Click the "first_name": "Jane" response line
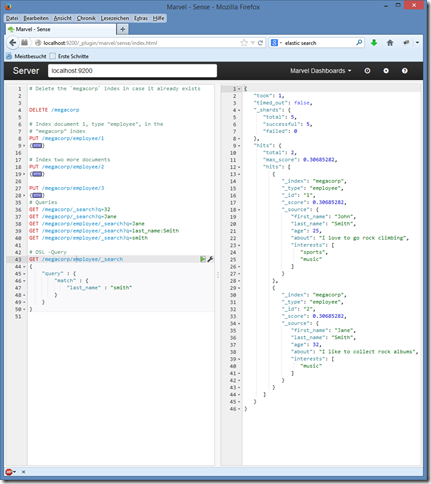Viewport: 431px width, 484px height. (x=323, y=330)
